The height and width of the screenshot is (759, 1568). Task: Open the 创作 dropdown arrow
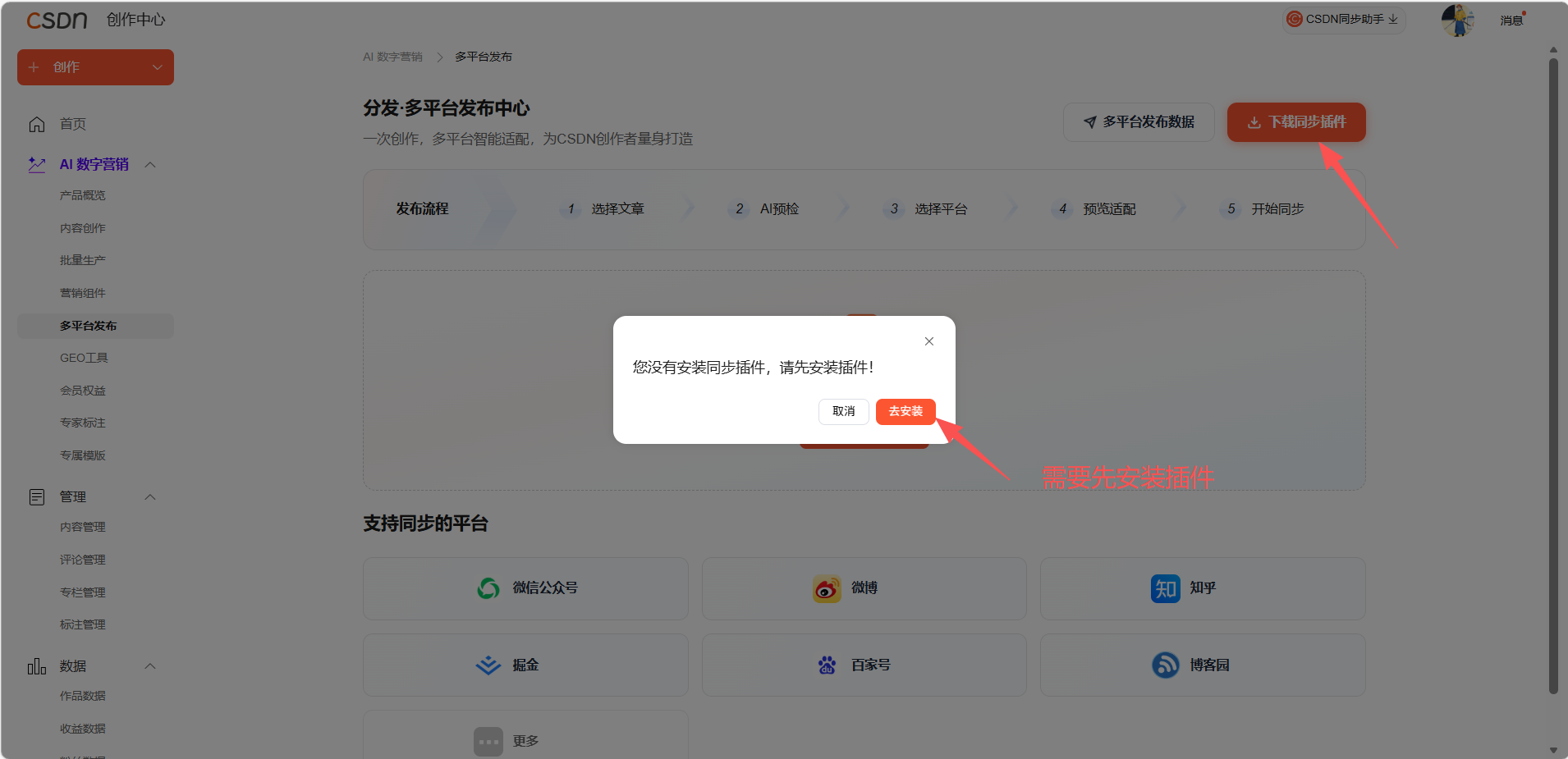tap(158, 67)
